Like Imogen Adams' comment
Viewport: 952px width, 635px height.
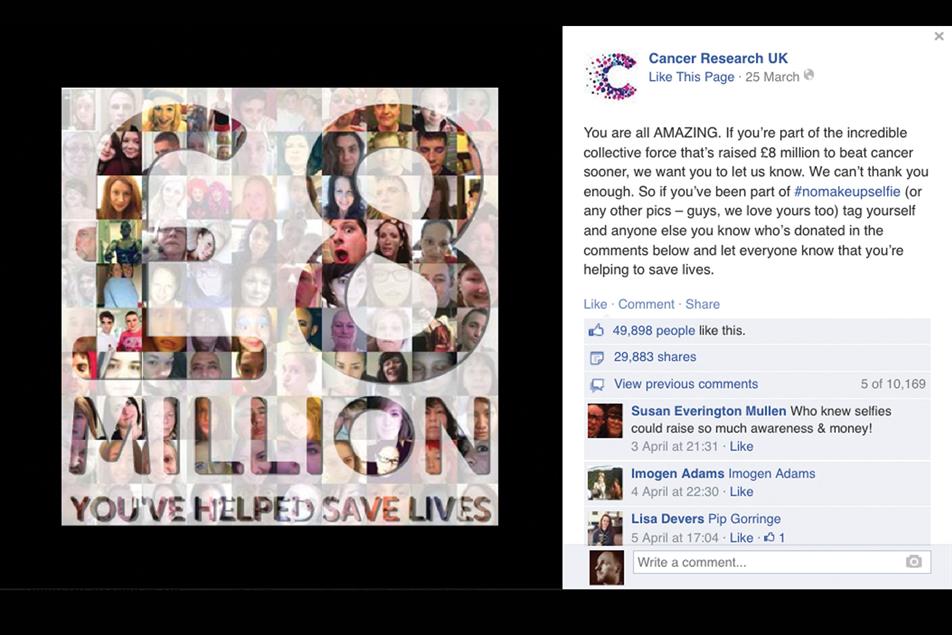[x=741, y=492]
